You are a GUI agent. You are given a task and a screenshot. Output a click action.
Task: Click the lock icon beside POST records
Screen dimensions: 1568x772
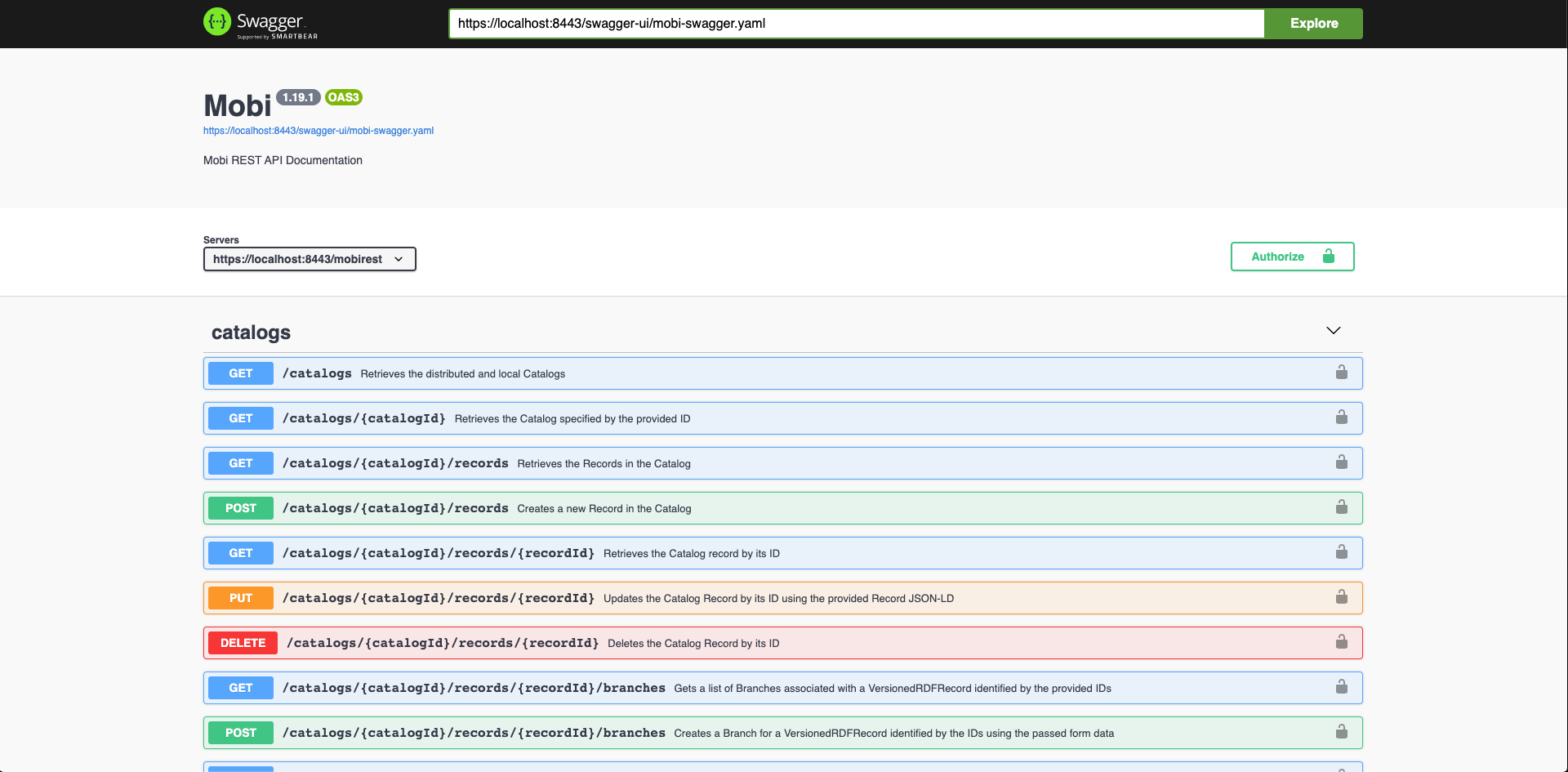click(x=1341, y=506)
